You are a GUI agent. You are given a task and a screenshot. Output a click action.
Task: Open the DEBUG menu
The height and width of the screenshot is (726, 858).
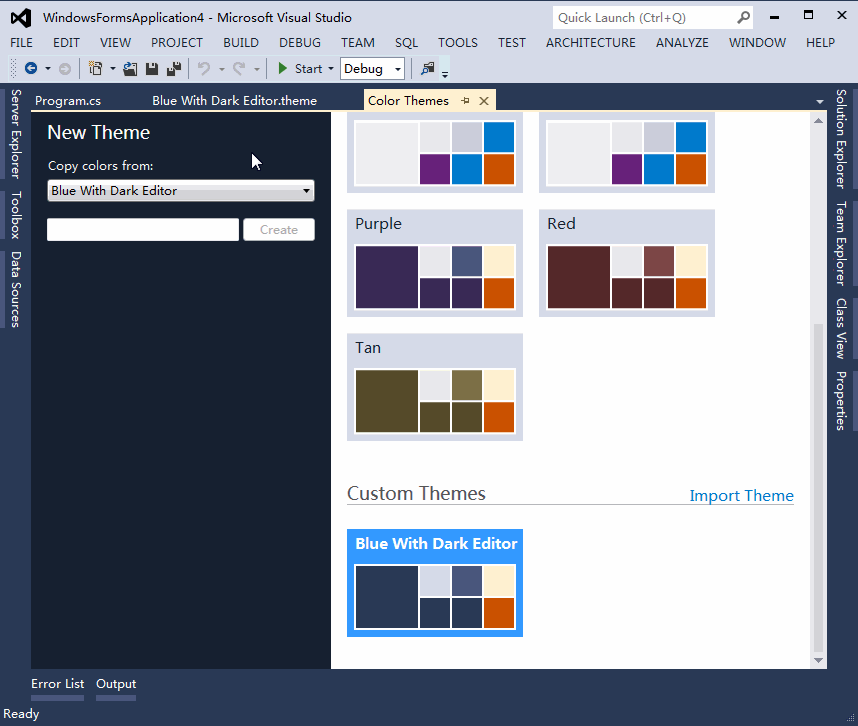(x=300, y=43)
